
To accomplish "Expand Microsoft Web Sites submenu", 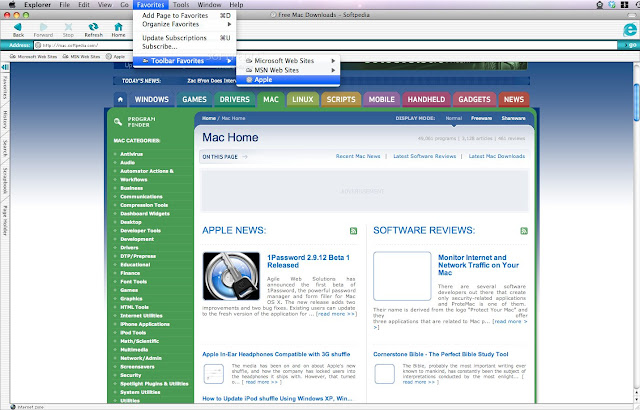I will 333,61.
